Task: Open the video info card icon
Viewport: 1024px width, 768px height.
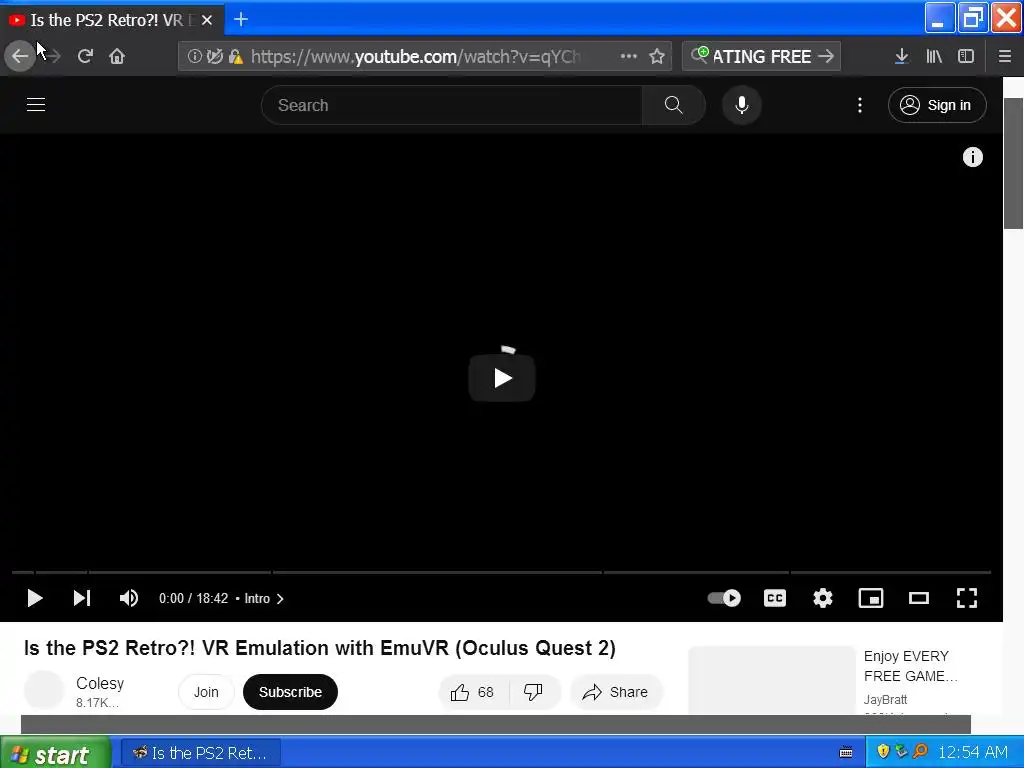Action: point(972,157)
